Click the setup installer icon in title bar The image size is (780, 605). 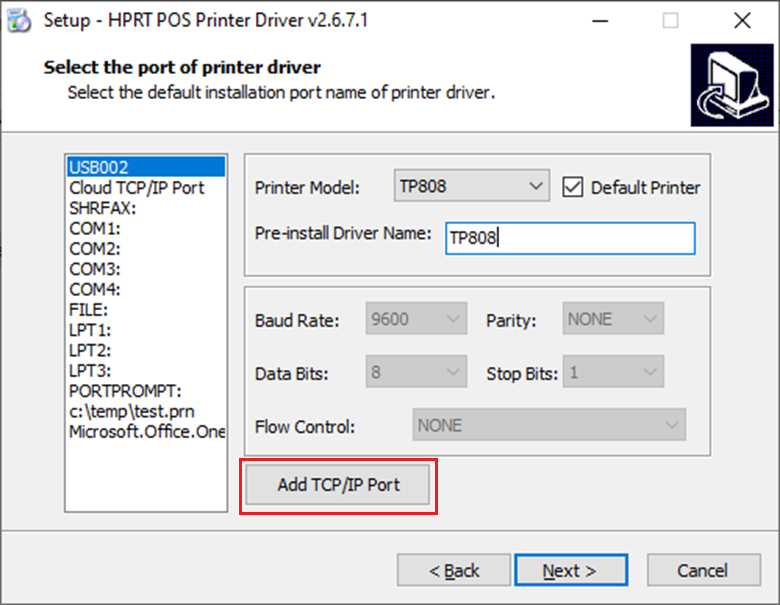19,20
